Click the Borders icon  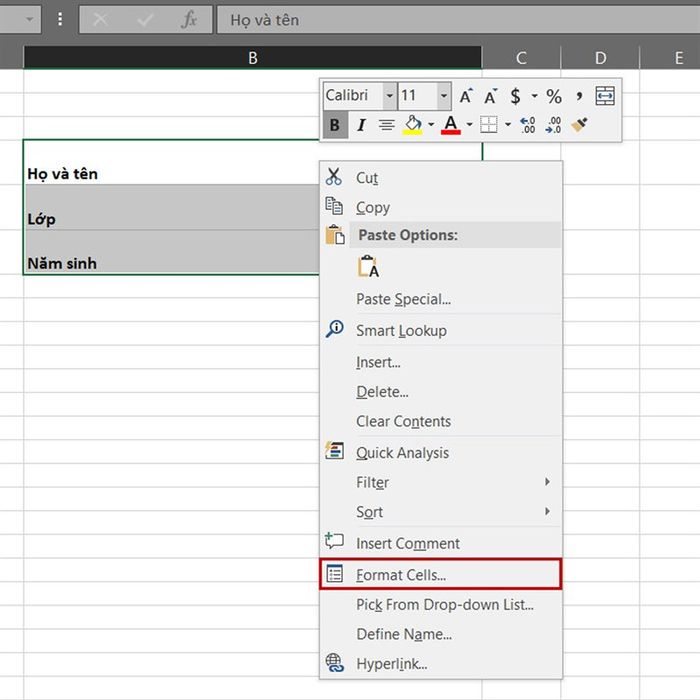[489, 125]
